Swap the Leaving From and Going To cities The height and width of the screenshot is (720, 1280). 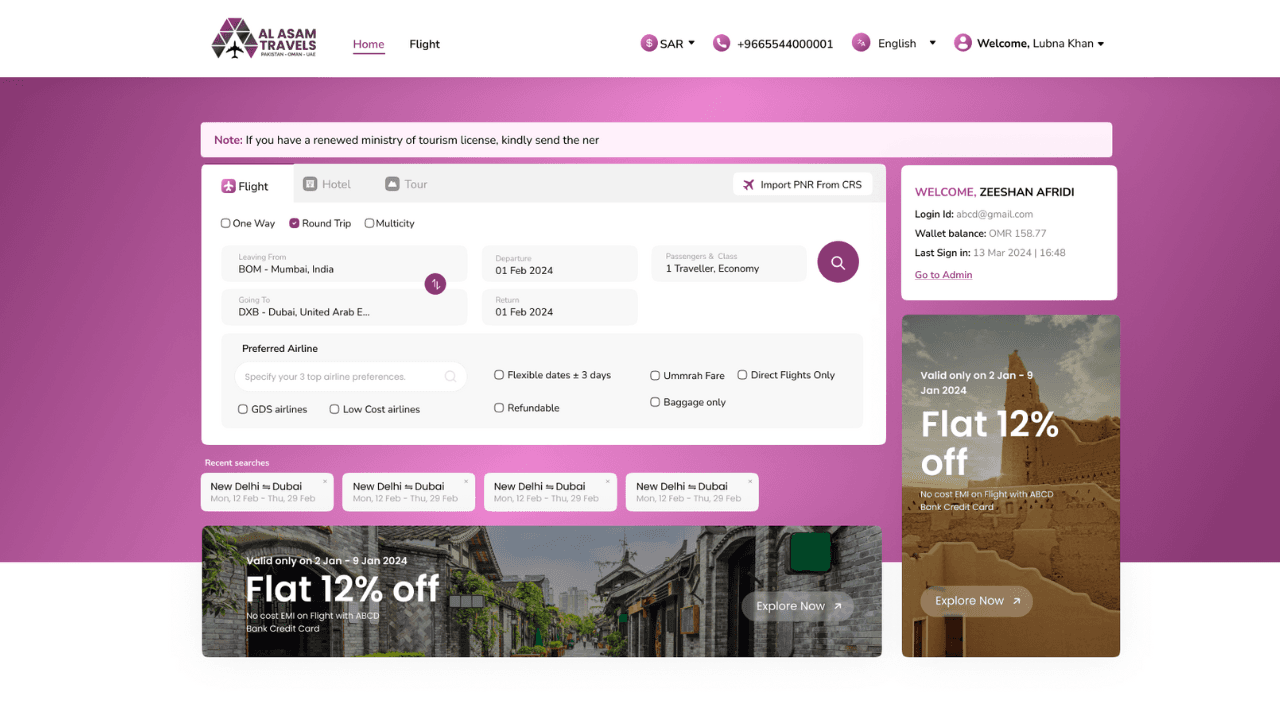435,284
